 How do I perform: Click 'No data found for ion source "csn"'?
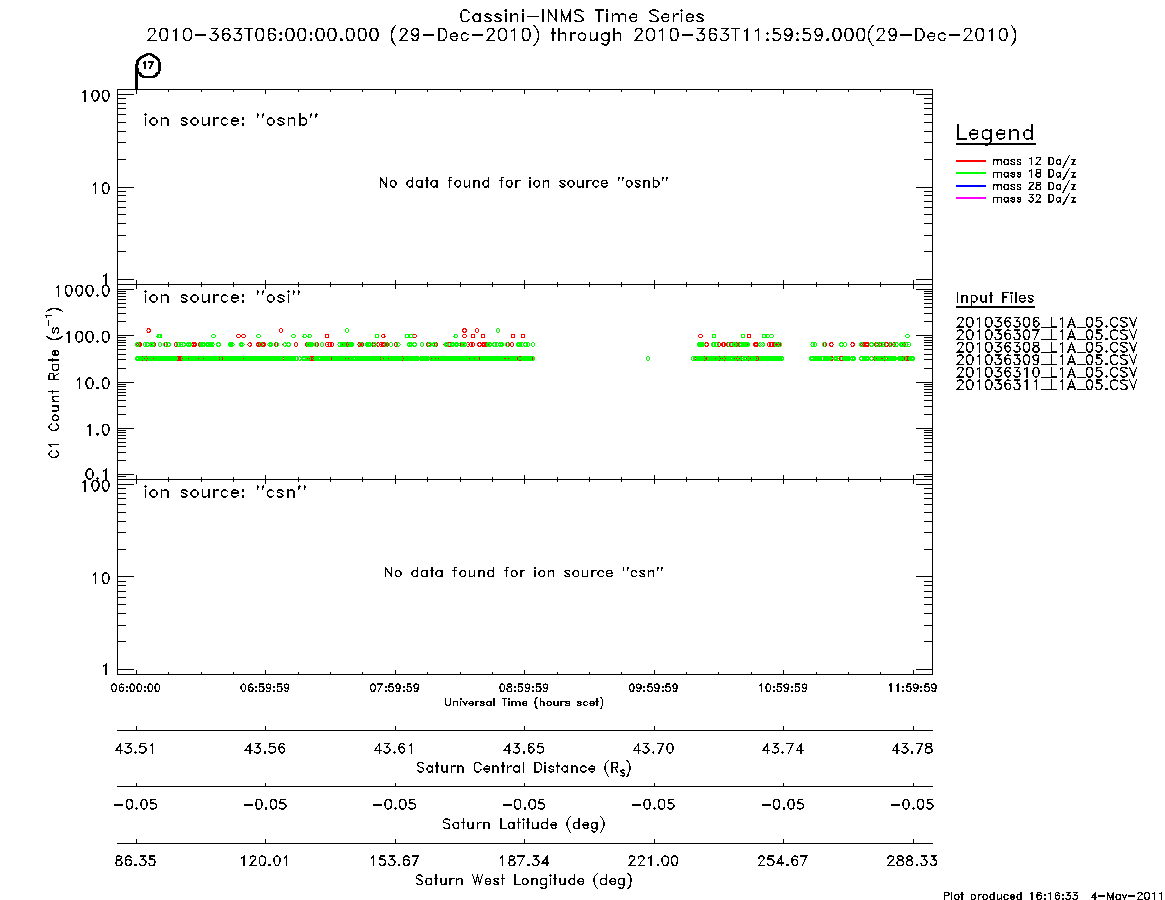pos(524,572)
